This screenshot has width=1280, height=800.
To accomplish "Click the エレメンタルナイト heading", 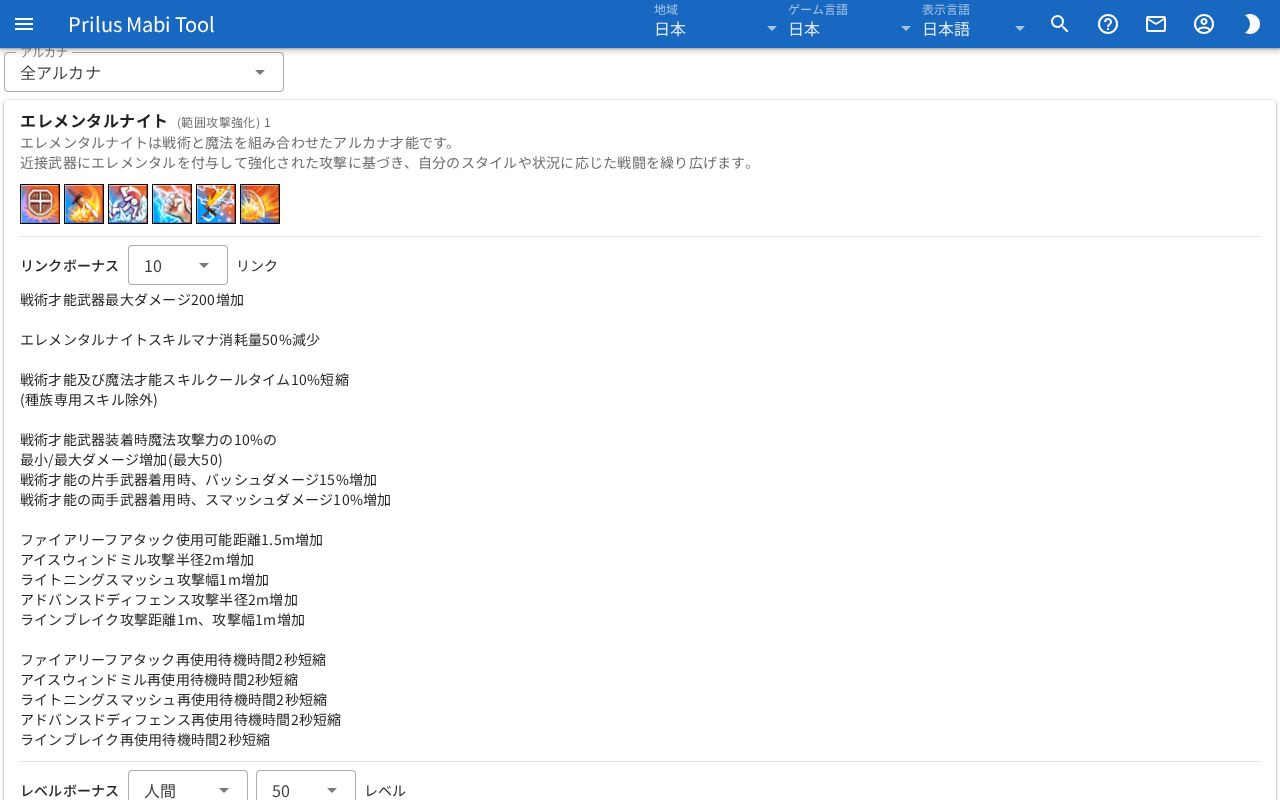I will [94, 121].
